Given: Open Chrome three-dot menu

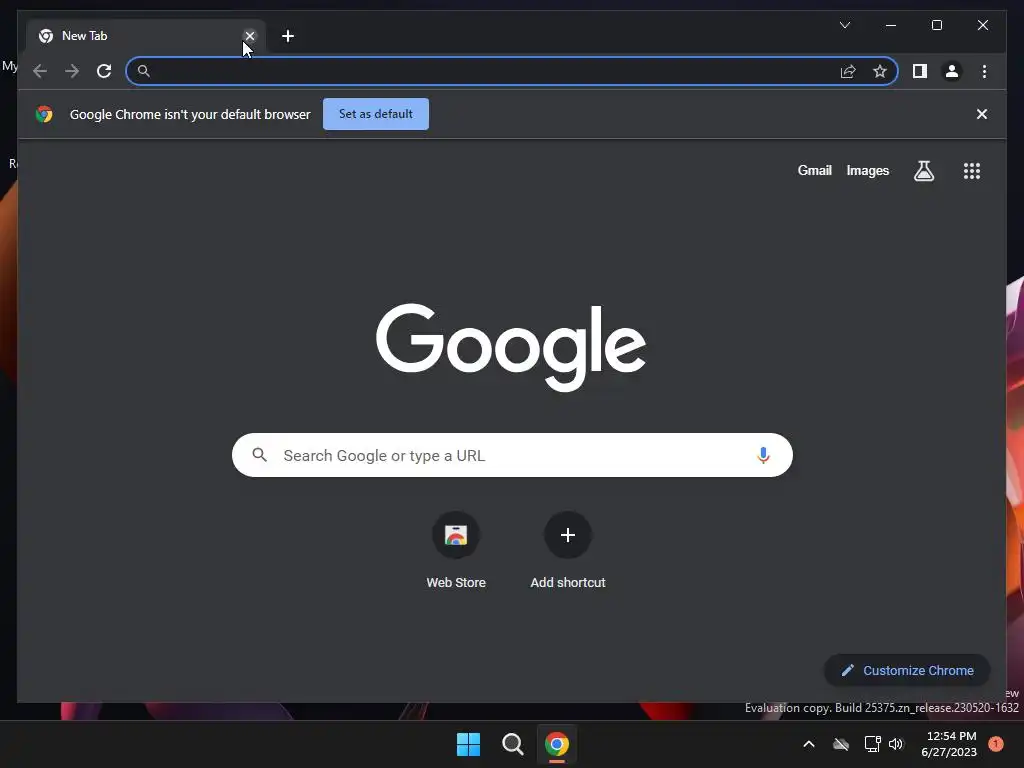Looking at the screenshot, I should click(x=984, y=71).
